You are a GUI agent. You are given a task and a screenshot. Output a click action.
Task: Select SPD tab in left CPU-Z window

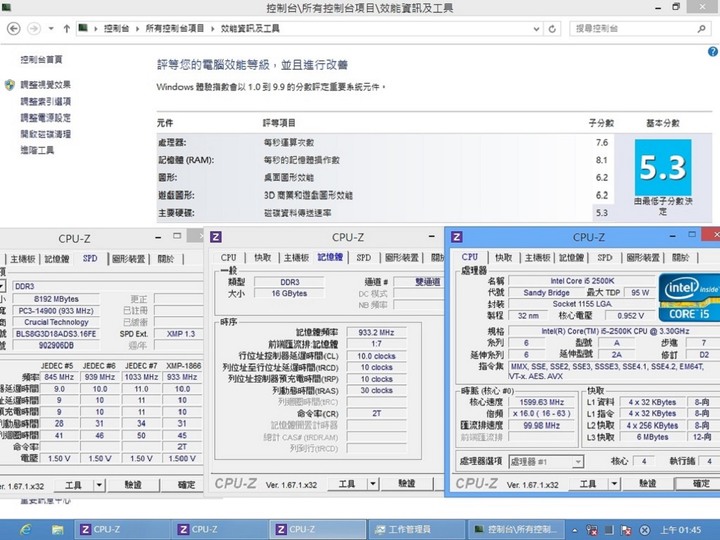tap(90, 259)
